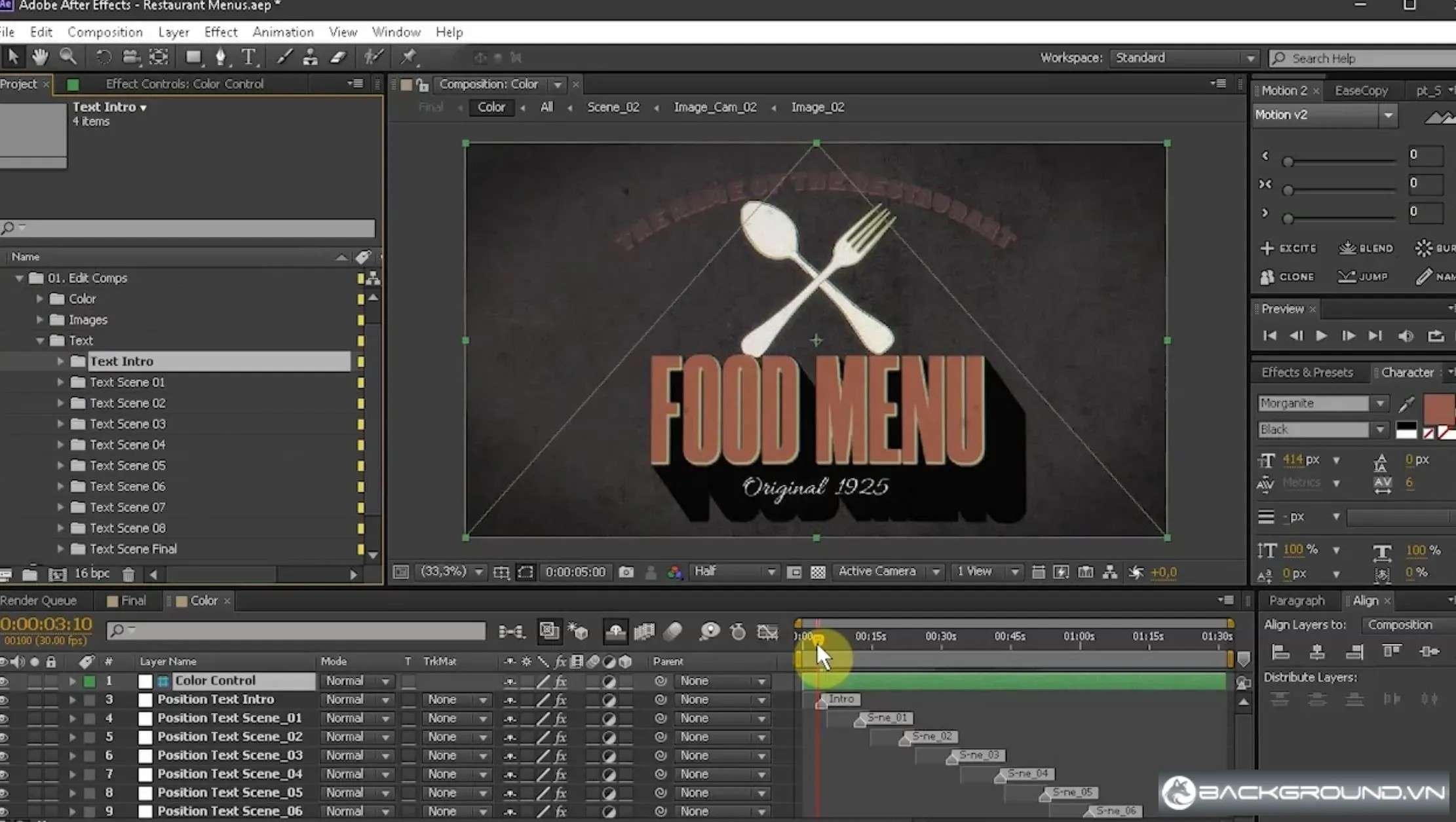Screen dimensions: 1456x822
Task: Hide the Position Text Intro layer
Action: click(x=5, y=700)
